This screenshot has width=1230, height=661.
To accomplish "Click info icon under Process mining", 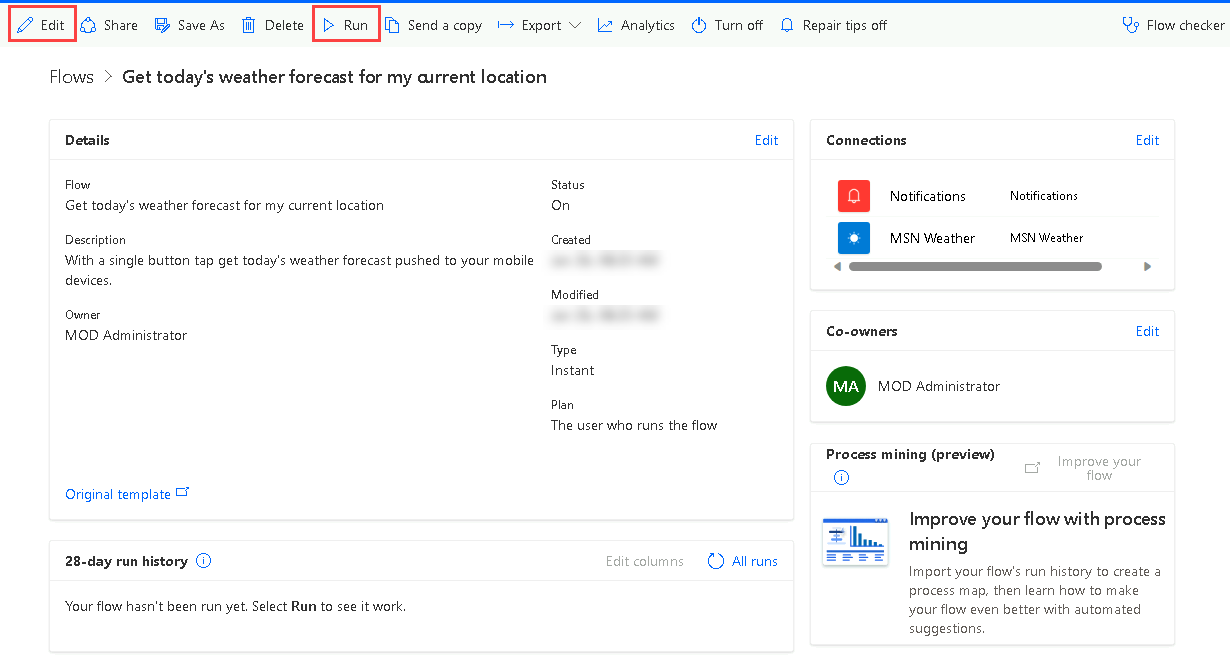I will pos(841,477).
